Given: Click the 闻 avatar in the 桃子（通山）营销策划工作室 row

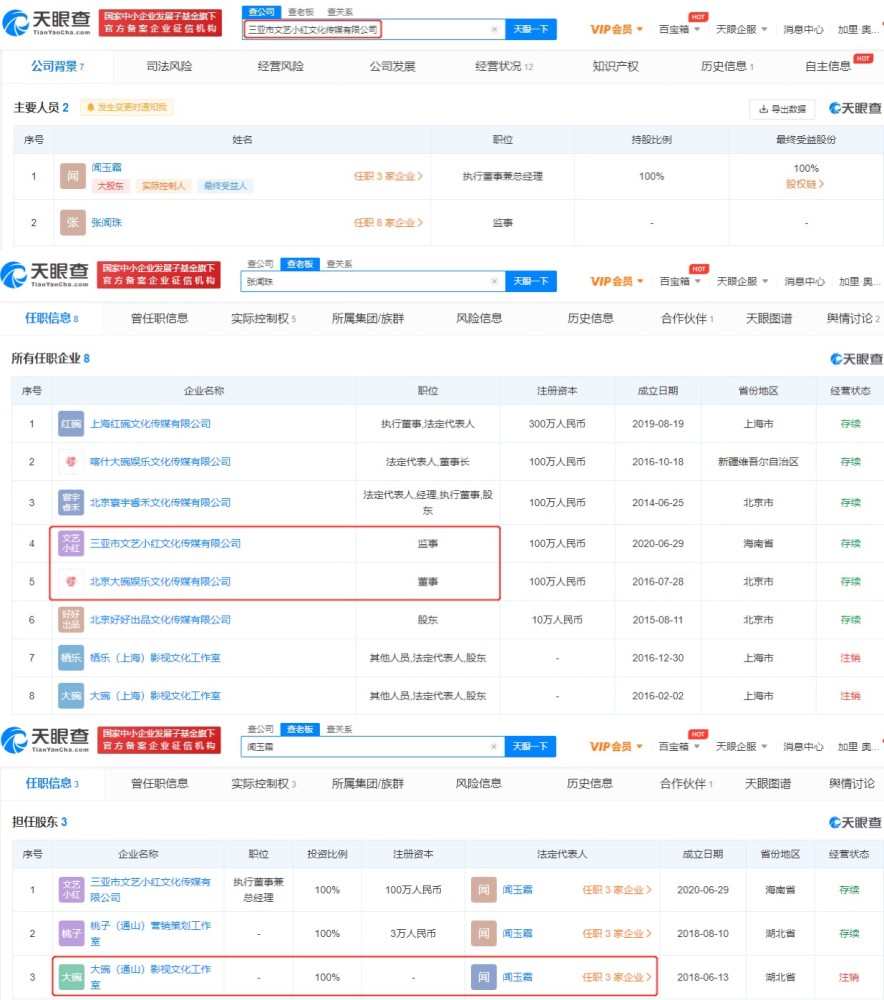Looking at the screenshot, I should pos(483,933).
